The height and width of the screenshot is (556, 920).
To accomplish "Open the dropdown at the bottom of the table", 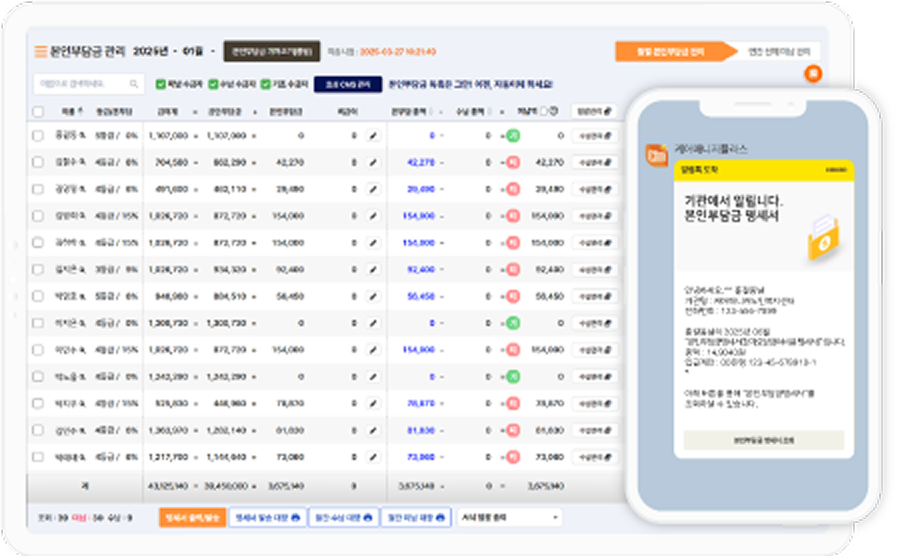I will pyautogui.click(x=509, y=517).
